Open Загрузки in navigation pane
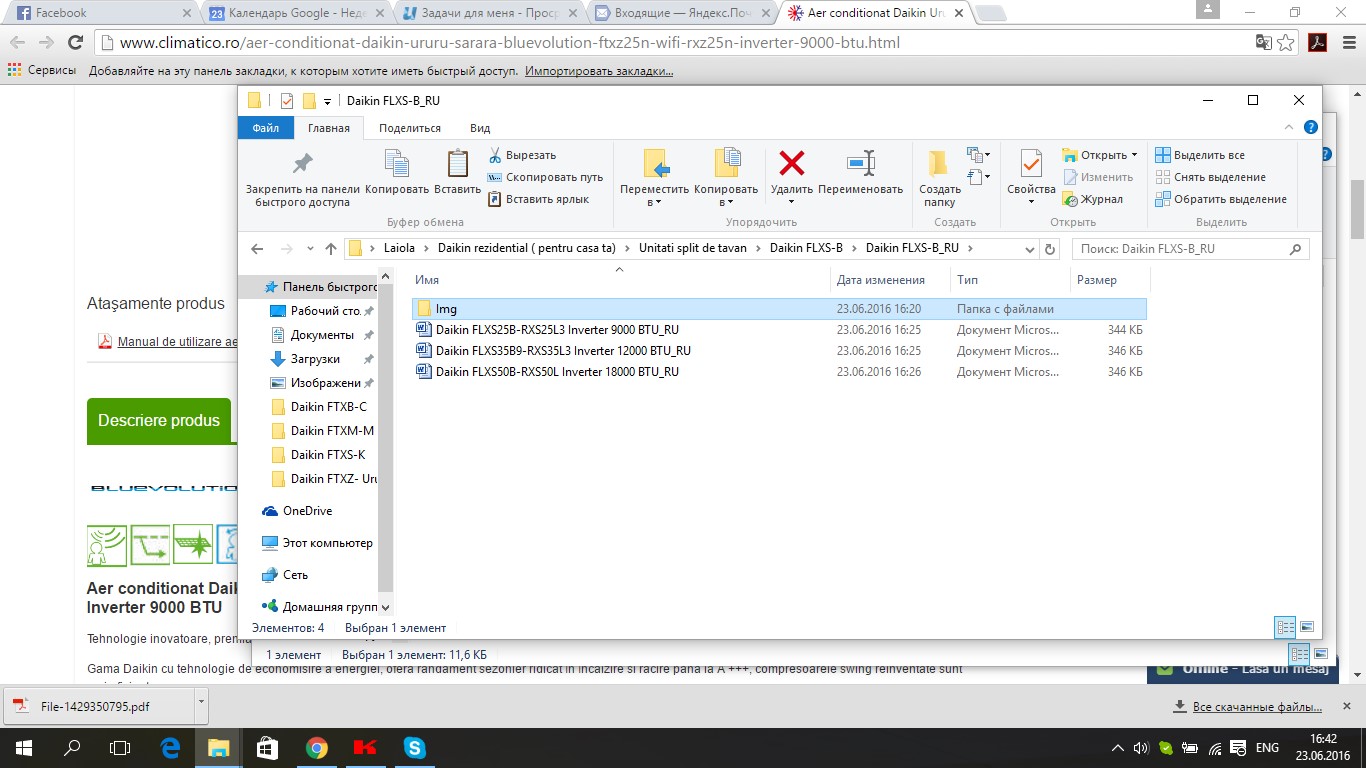 click(315, 359)
